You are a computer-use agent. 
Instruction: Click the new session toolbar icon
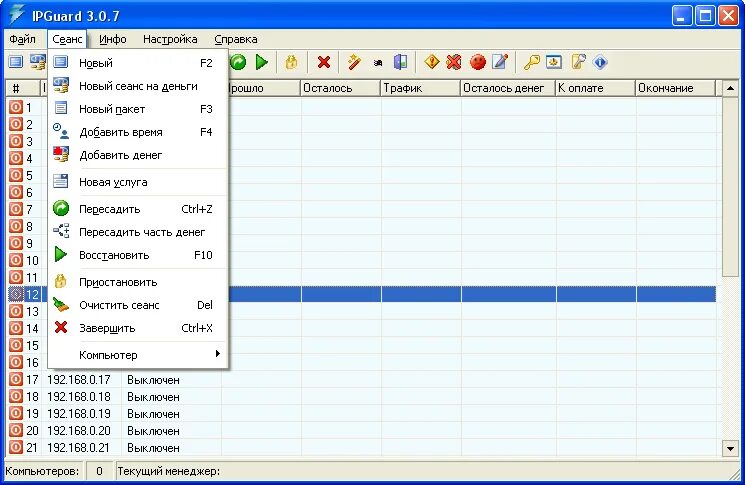(16, 62)
